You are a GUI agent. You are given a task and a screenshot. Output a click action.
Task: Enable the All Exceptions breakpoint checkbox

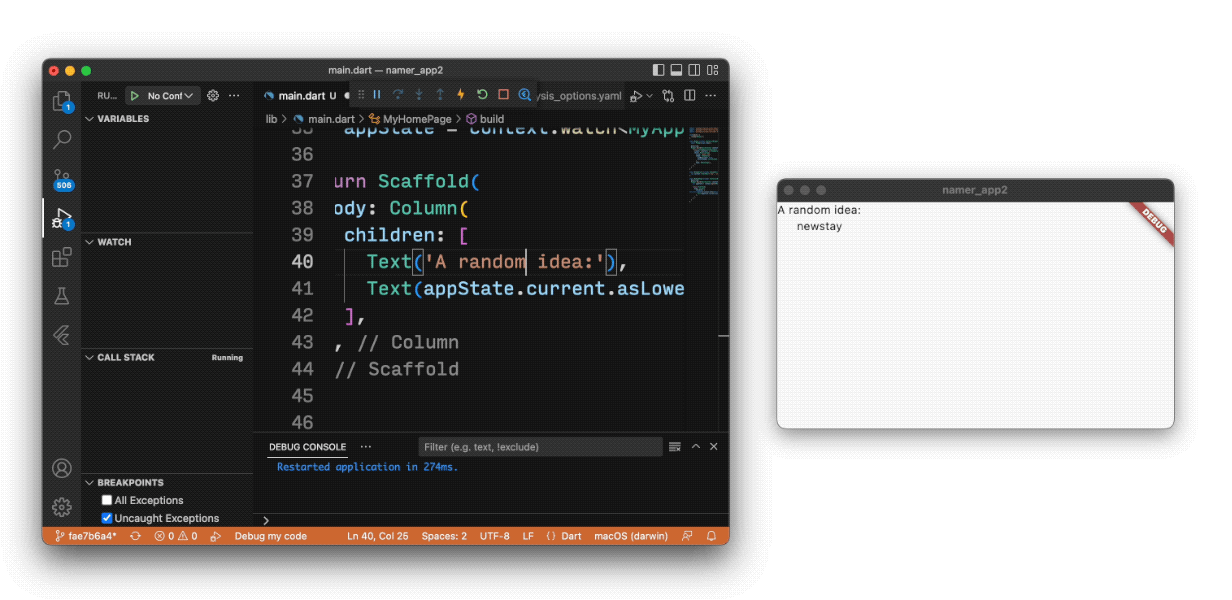pyautogui.click(x=107, y=500)
